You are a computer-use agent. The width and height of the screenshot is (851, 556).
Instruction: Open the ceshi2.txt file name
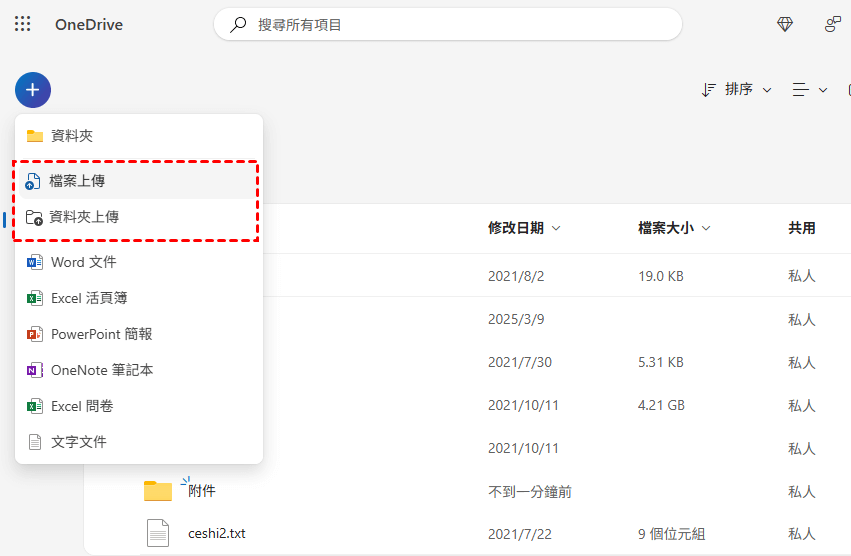click(217, 533)
